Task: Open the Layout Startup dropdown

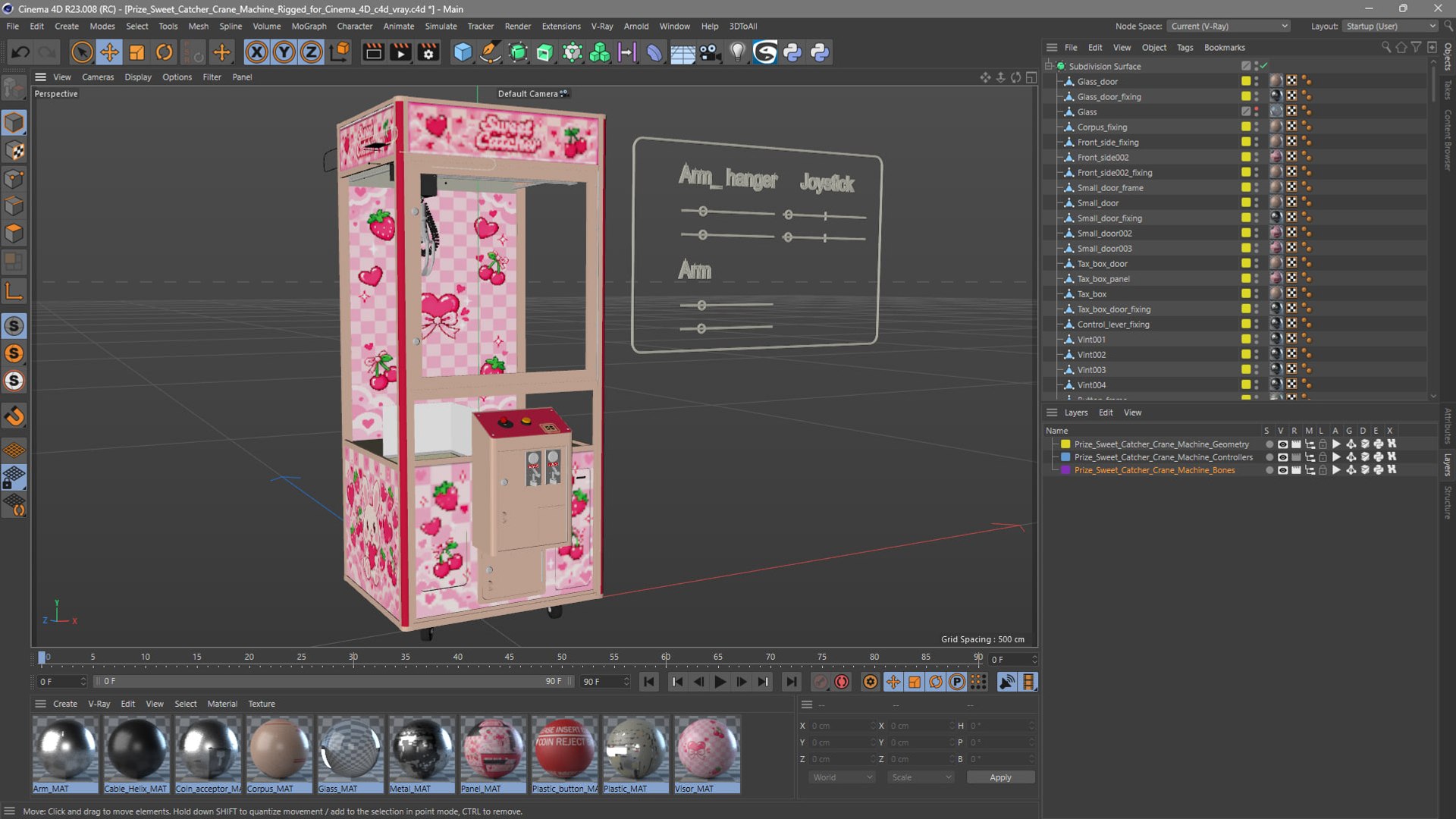Action: (1389, 26)
